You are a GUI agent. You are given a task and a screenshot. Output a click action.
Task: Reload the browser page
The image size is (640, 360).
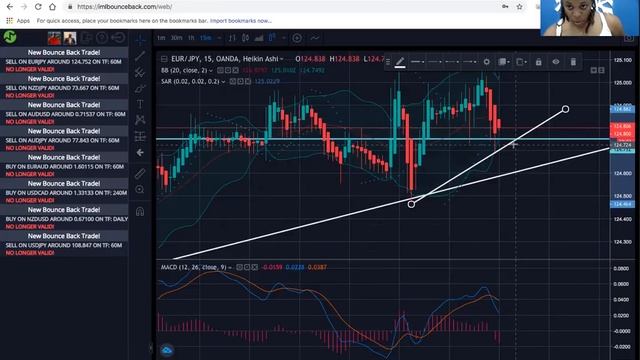(38, 7)
